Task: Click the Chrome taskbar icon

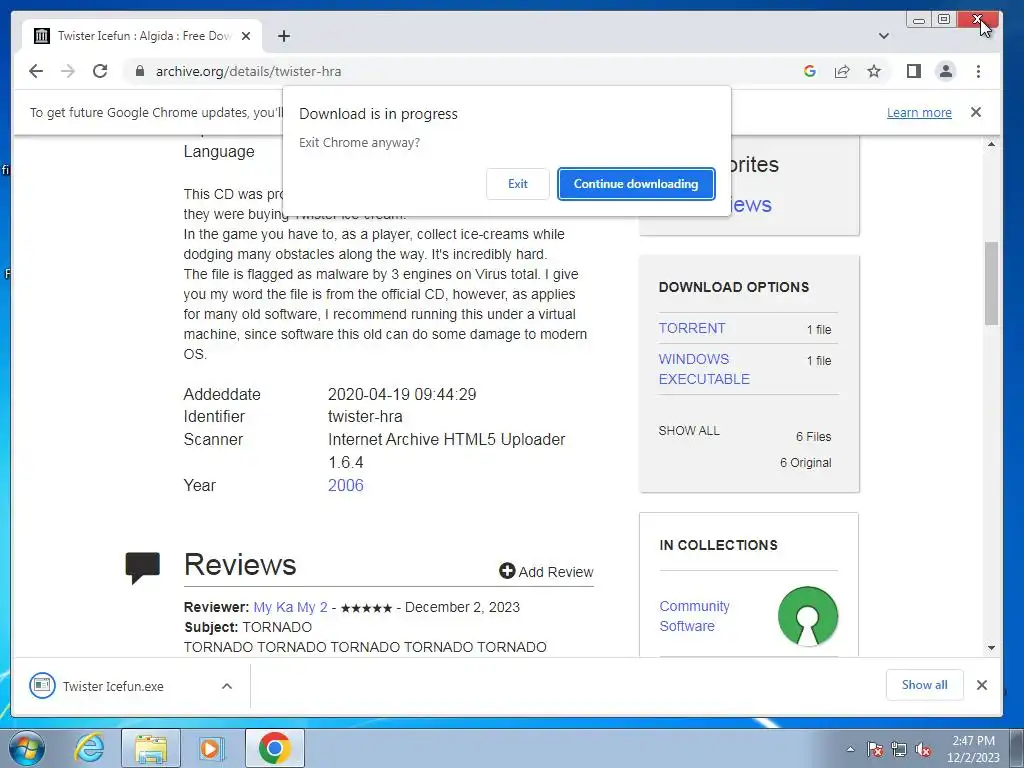Action: (x=274, y=748)
